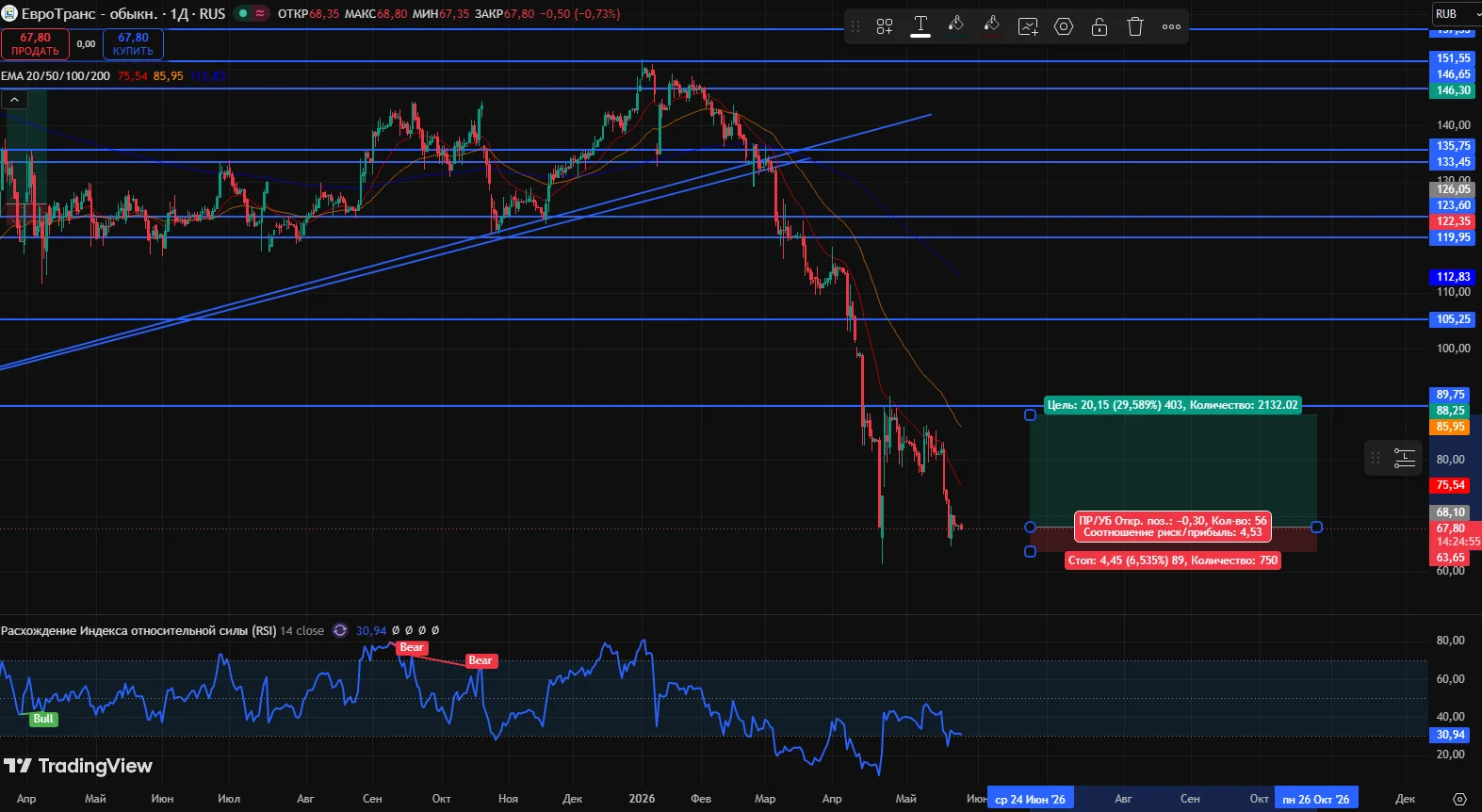Viewport: 1482px width, 812px height.
Task: Expand the RUB currency dropdown
Action: (x=1458, y=13)
